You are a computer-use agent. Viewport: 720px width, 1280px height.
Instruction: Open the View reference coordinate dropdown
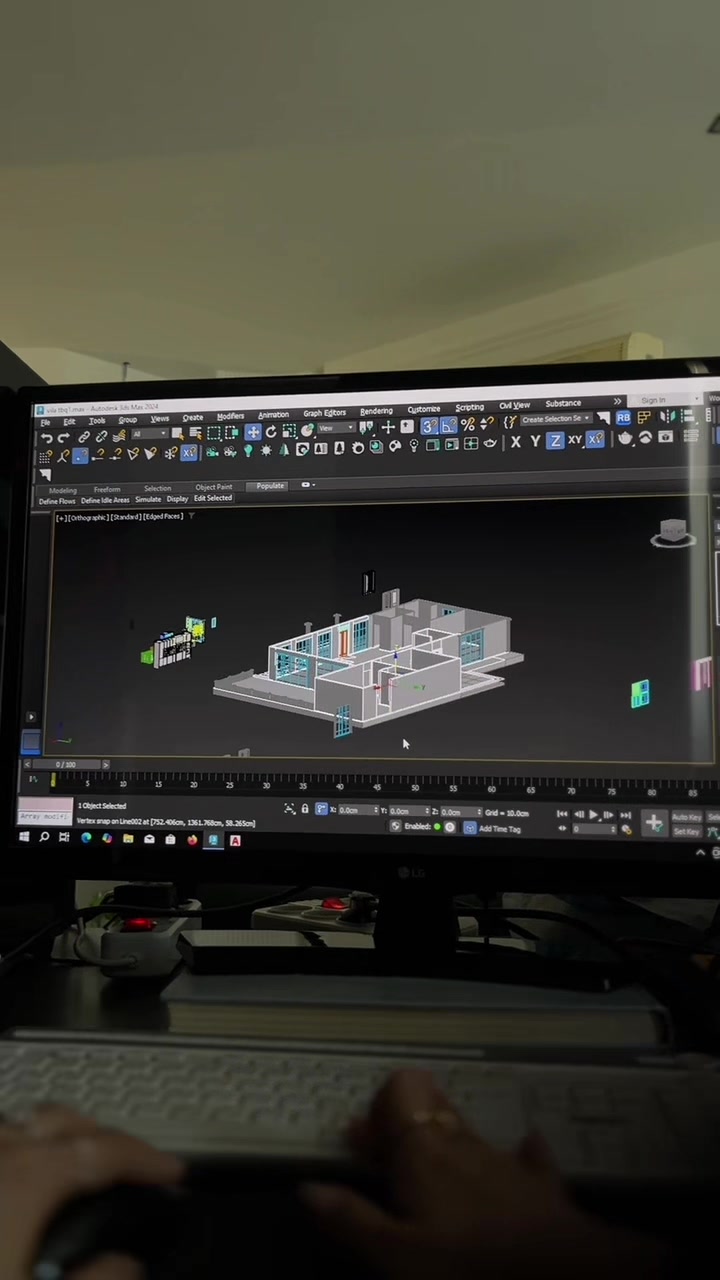point(336,428)
